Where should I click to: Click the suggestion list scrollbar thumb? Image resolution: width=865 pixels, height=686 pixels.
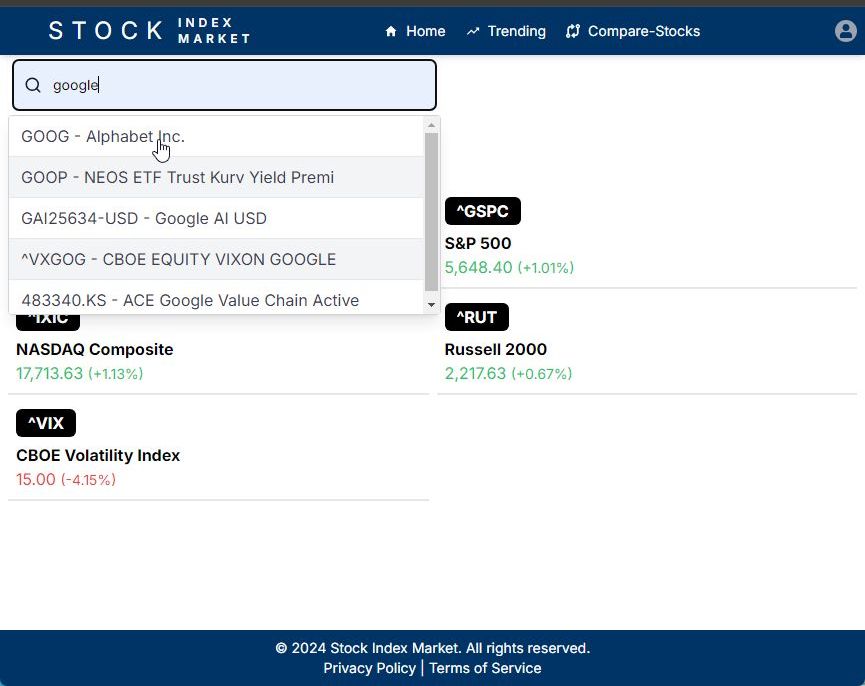tap(431, 212)
